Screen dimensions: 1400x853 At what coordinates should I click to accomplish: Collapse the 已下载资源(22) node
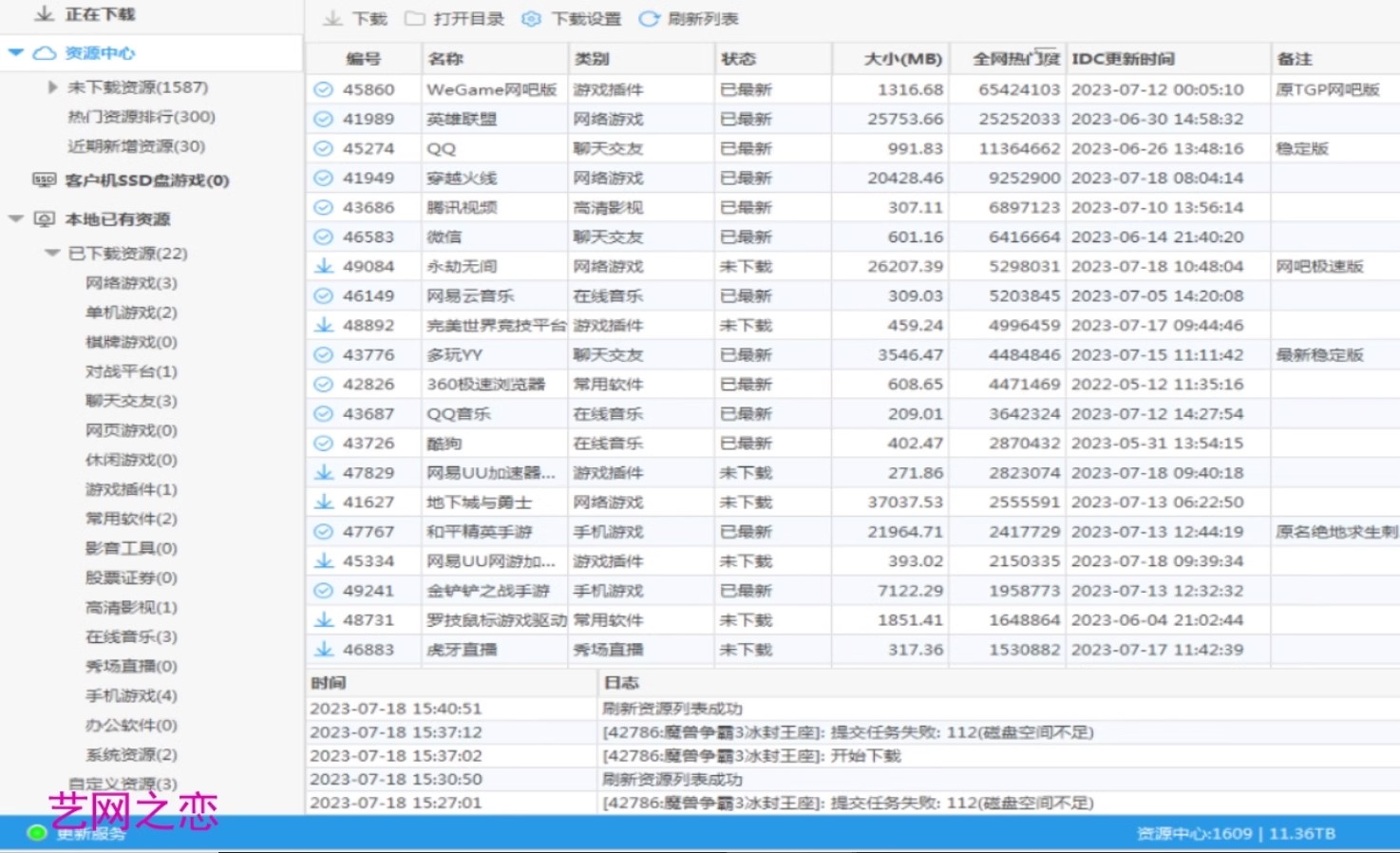(52, 253)
